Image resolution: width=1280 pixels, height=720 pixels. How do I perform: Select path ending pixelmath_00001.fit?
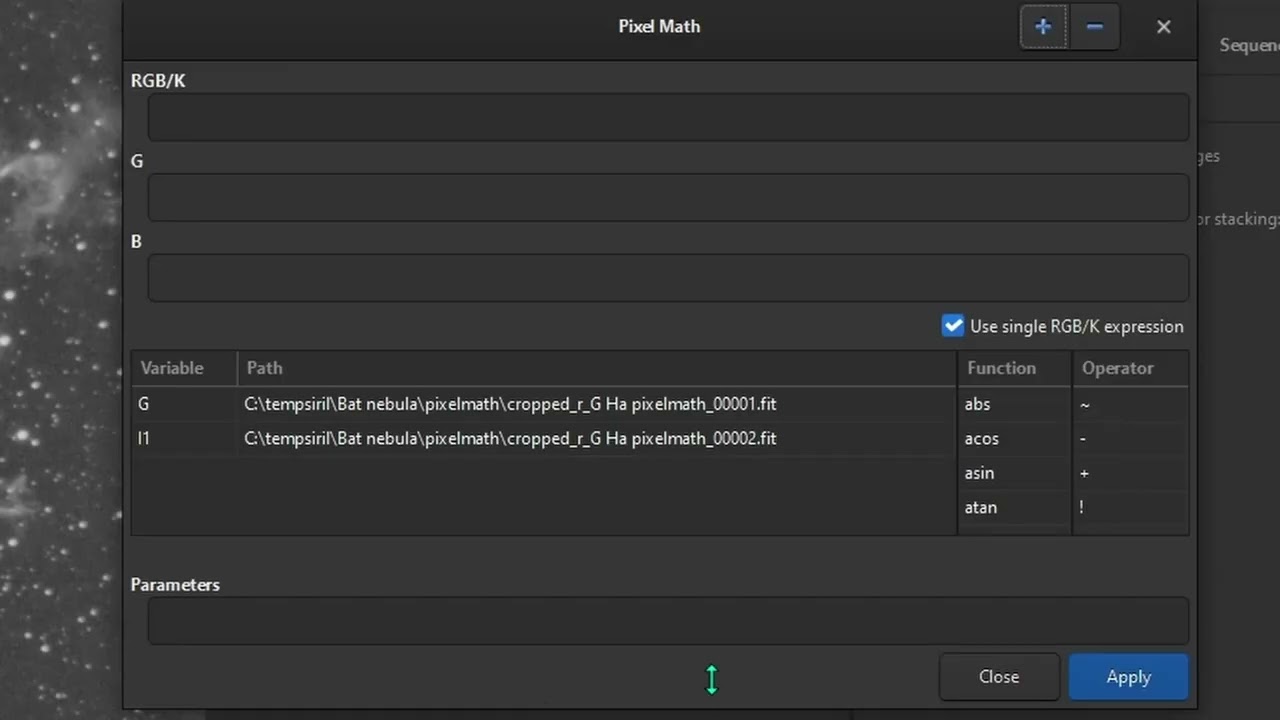coord(510,404)
